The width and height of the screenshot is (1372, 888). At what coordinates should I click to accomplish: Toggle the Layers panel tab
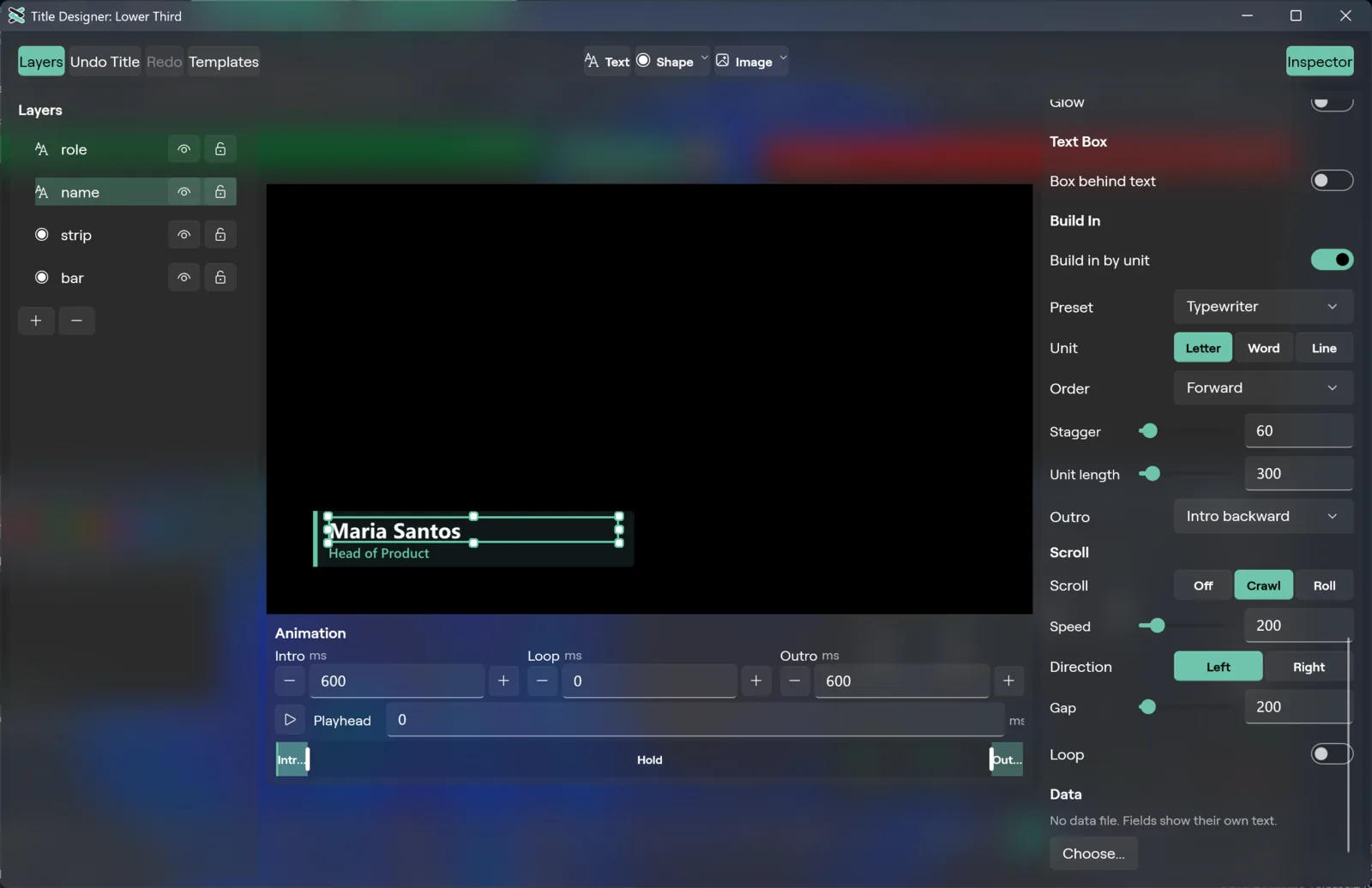41,62
